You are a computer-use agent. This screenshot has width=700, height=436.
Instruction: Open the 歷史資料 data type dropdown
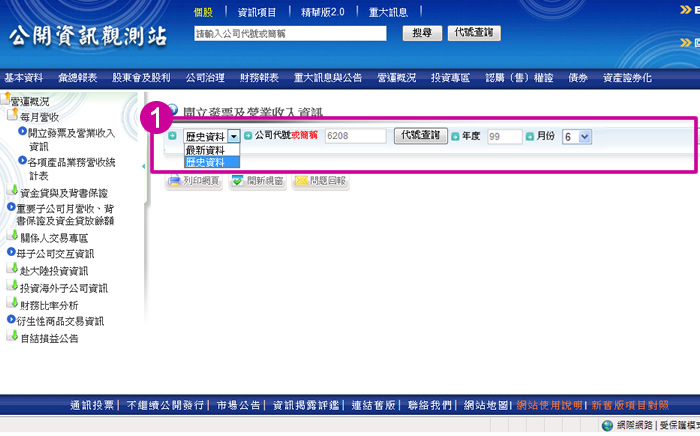(234, 136)
